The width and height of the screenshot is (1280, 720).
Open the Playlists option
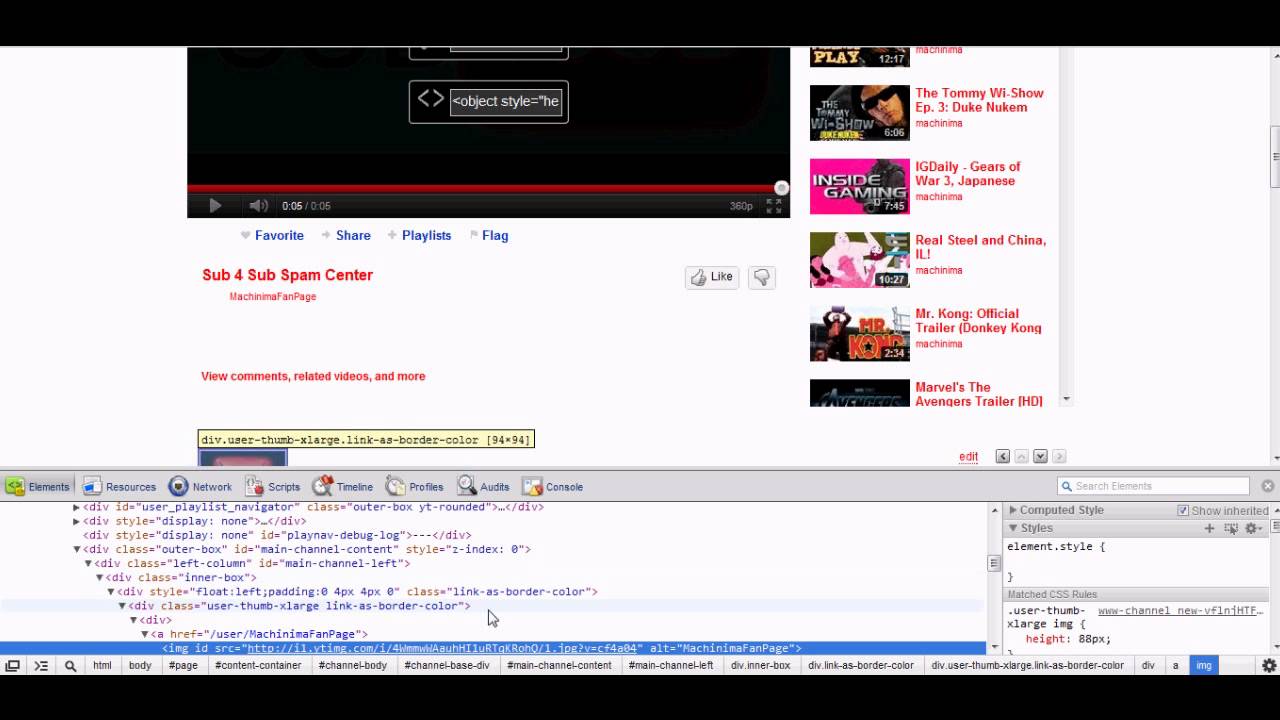426,236
